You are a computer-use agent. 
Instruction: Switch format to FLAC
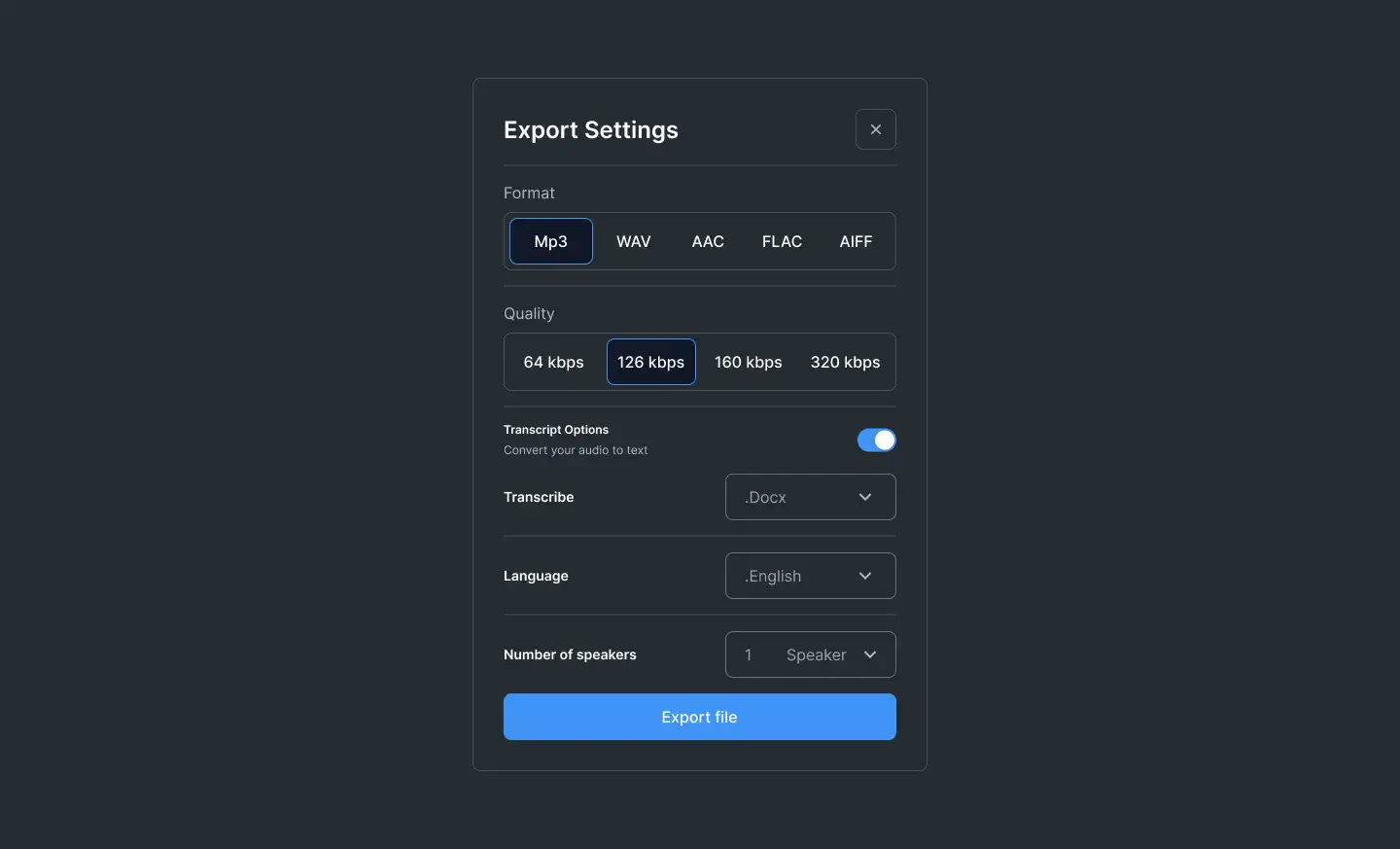click(782, 241)
